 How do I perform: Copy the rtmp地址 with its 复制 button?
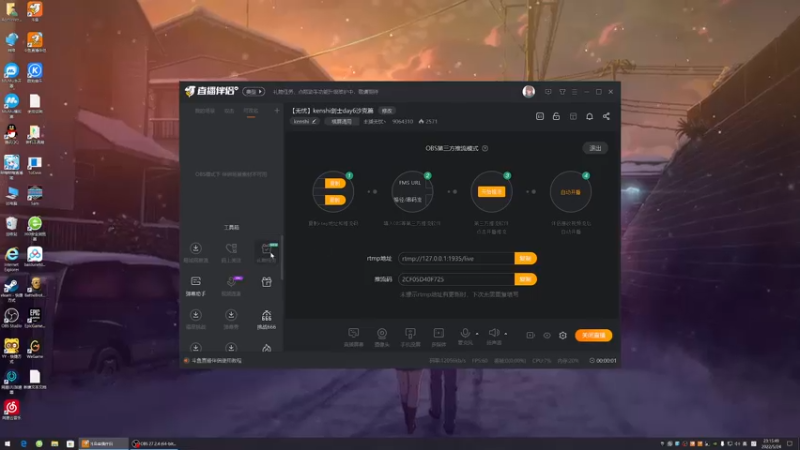click(x=526, y=259)
